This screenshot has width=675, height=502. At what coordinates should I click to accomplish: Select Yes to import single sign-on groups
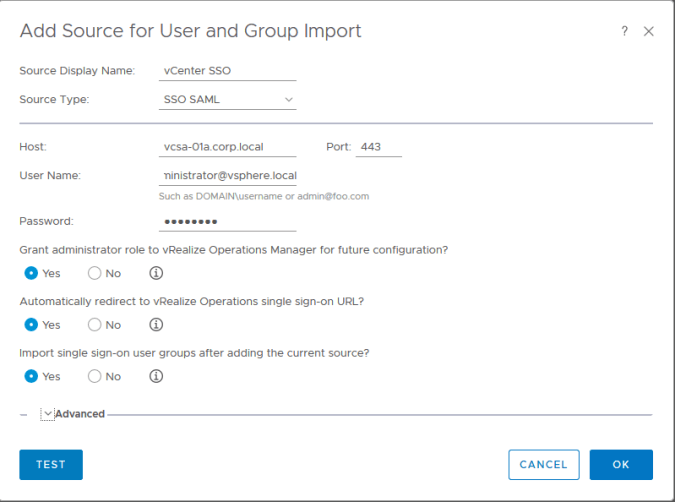click(32, 377)
